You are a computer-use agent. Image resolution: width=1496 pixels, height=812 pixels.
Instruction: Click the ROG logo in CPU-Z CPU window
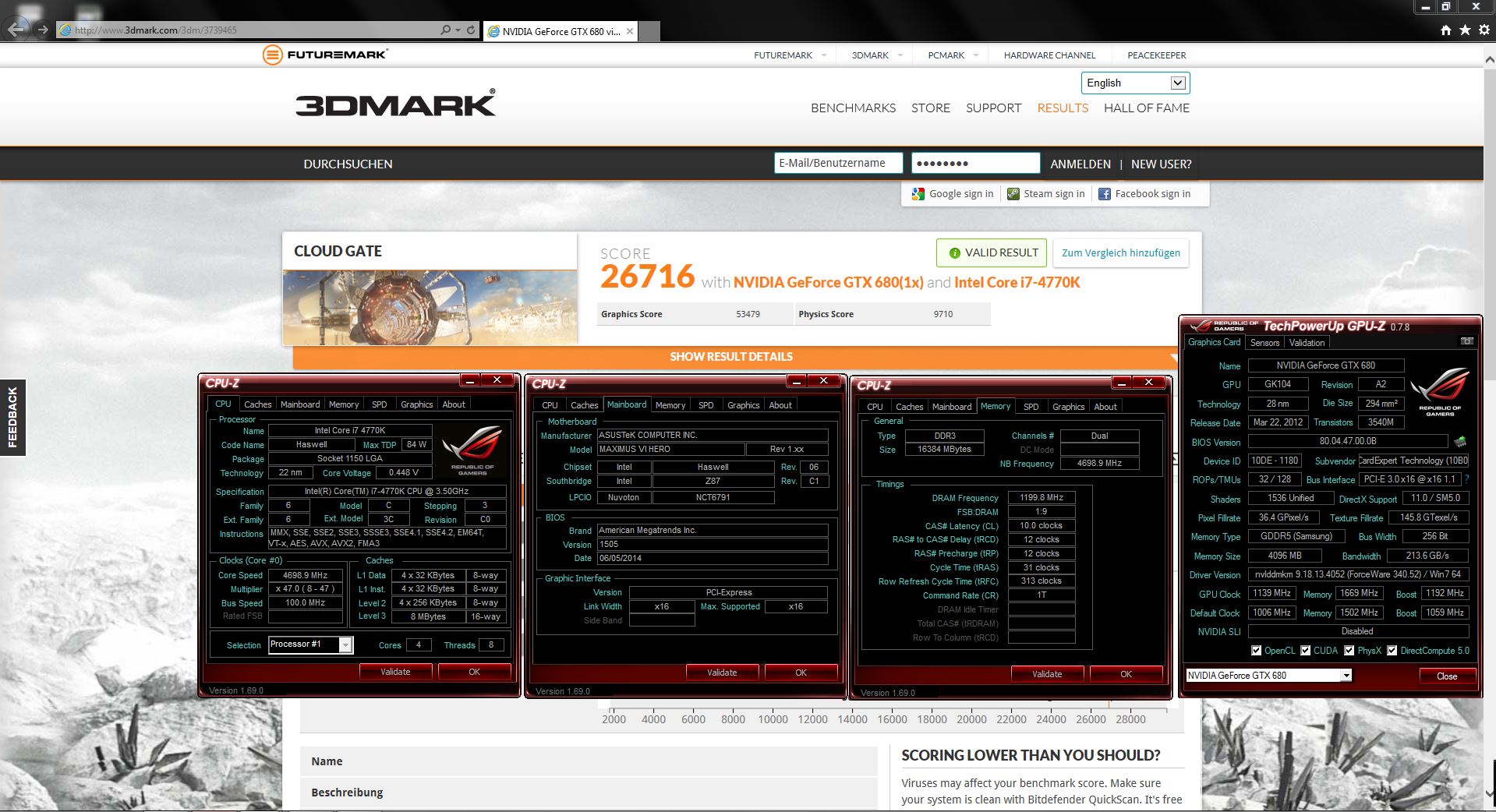(x=472, y=450)
